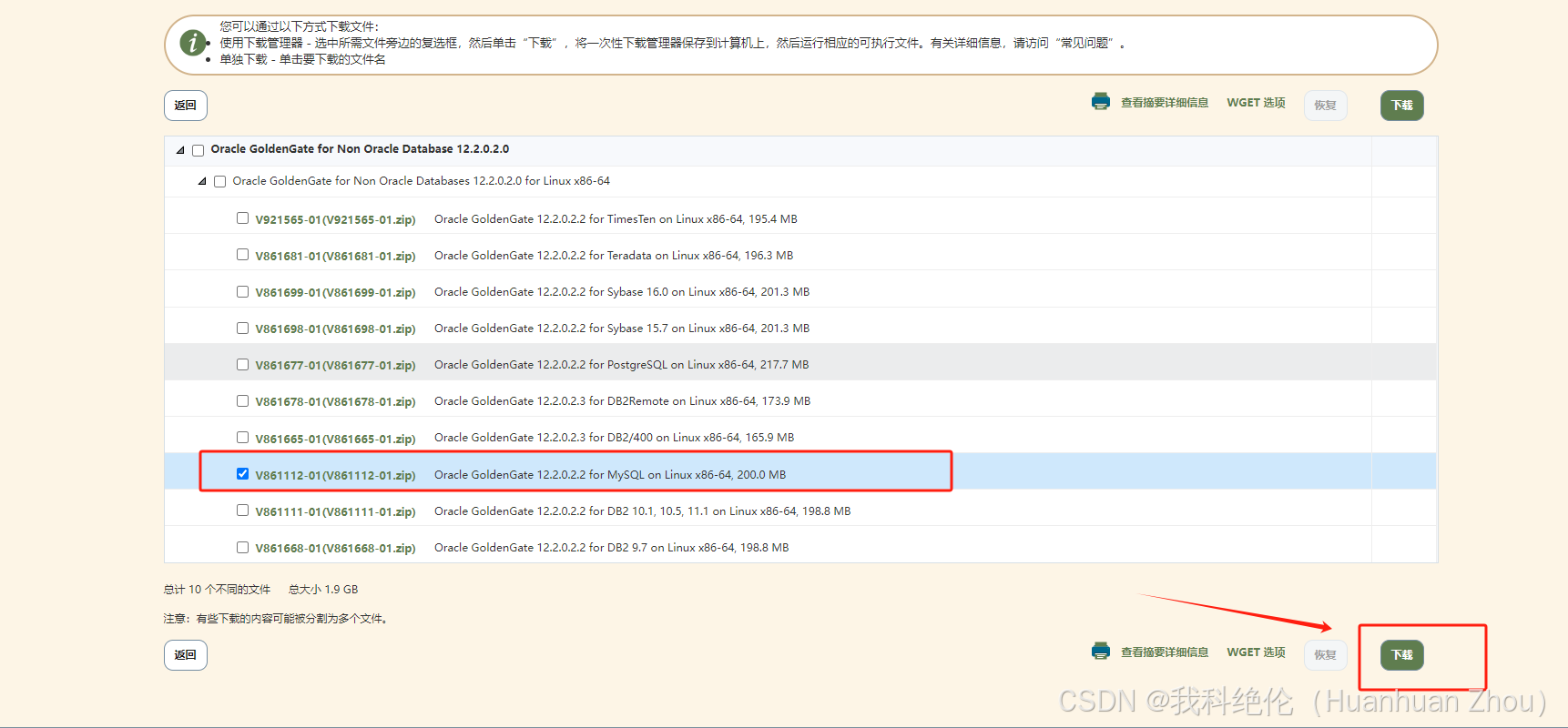
Task: Download V861665-01.zip file link
Action: tap(335, 439)
